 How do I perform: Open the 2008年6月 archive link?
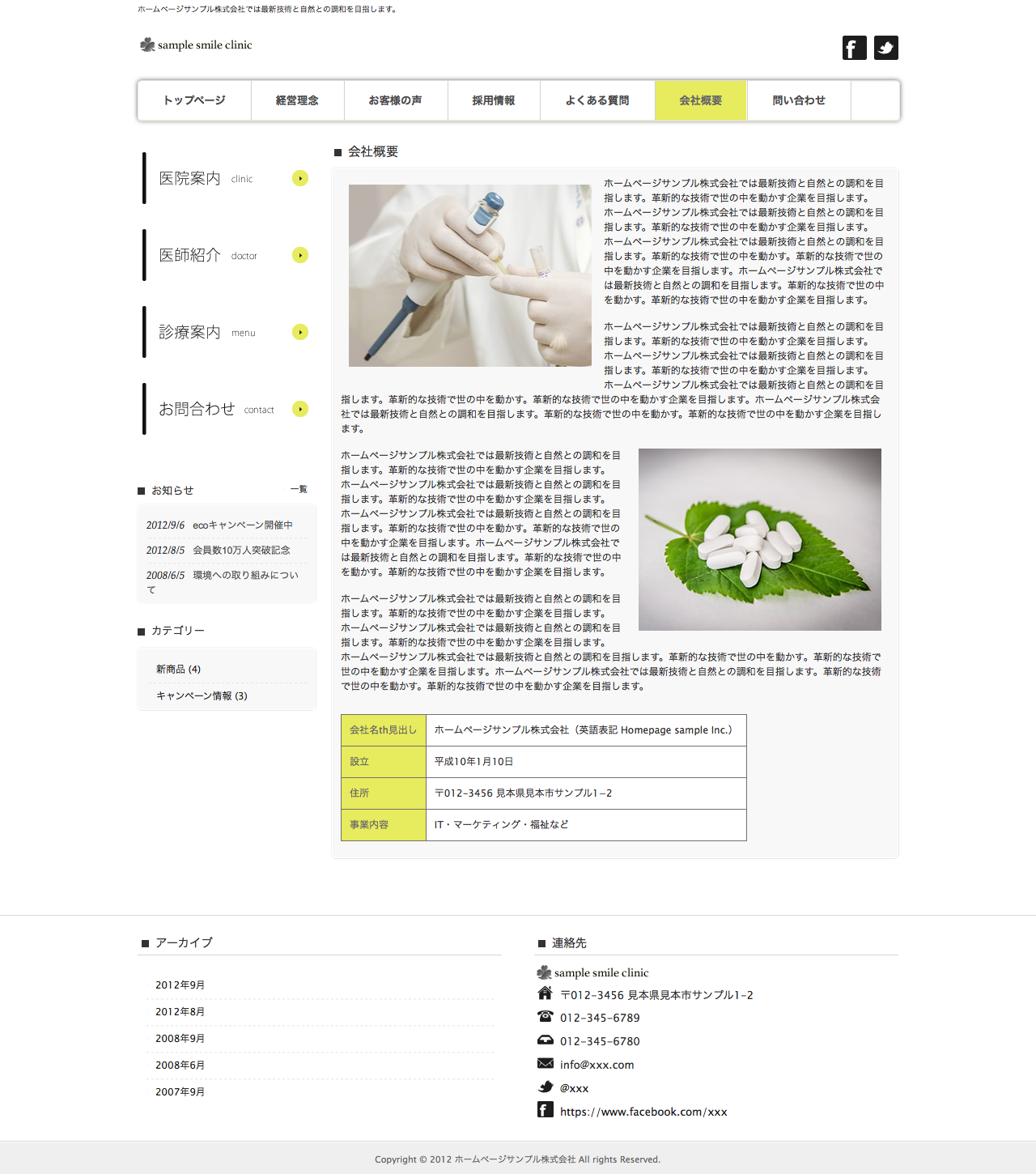(180, 1066)
